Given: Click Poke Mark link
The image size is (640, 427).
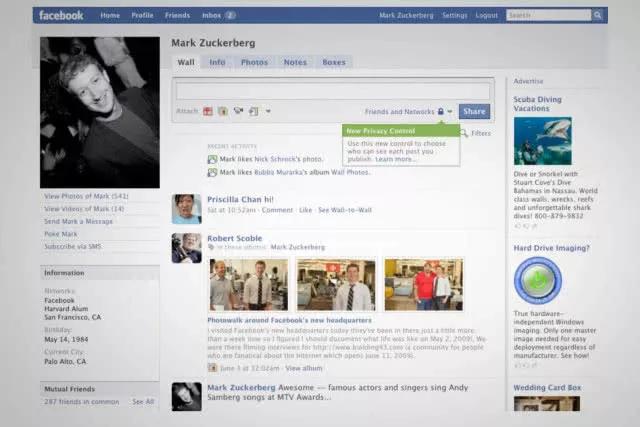Looking at the screenshot, I should click(61, 234).
